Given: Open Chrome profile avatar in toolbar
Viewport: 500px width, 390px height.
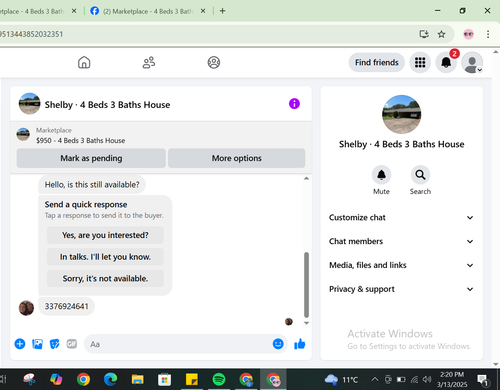Looking at the screenshot, I should [468, 34].
